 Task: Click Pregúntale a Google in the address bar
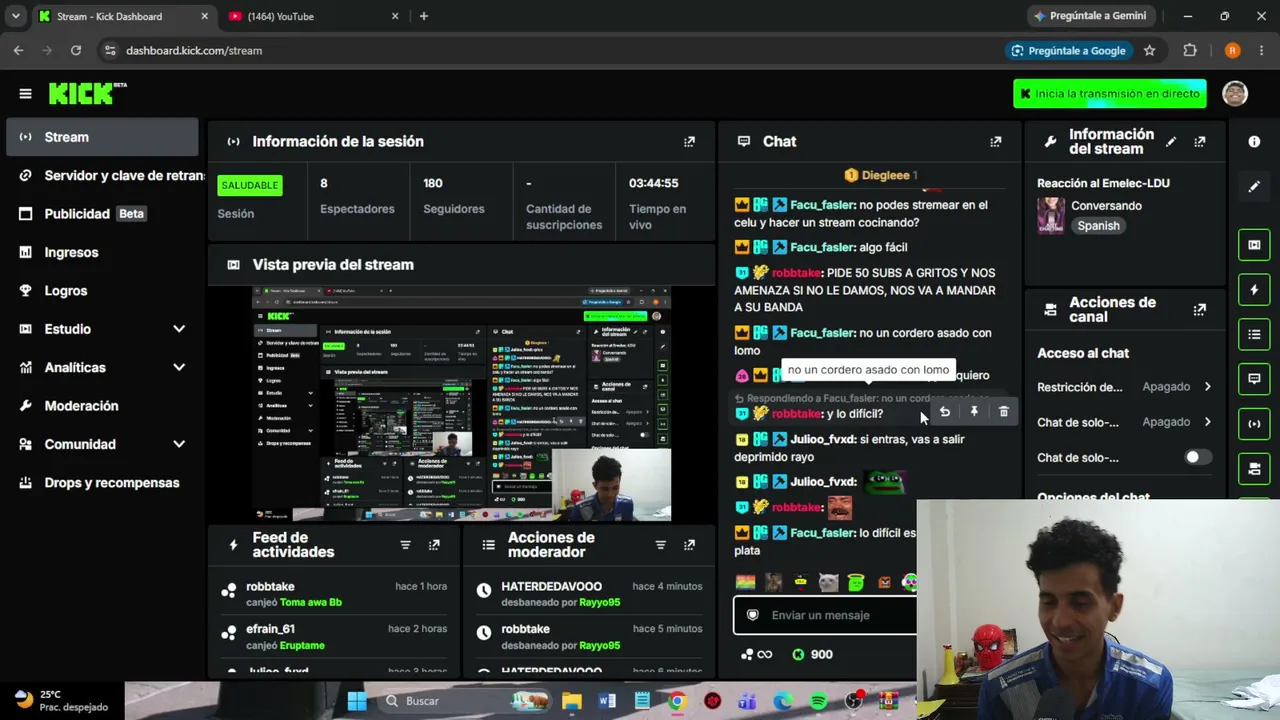1068,50
